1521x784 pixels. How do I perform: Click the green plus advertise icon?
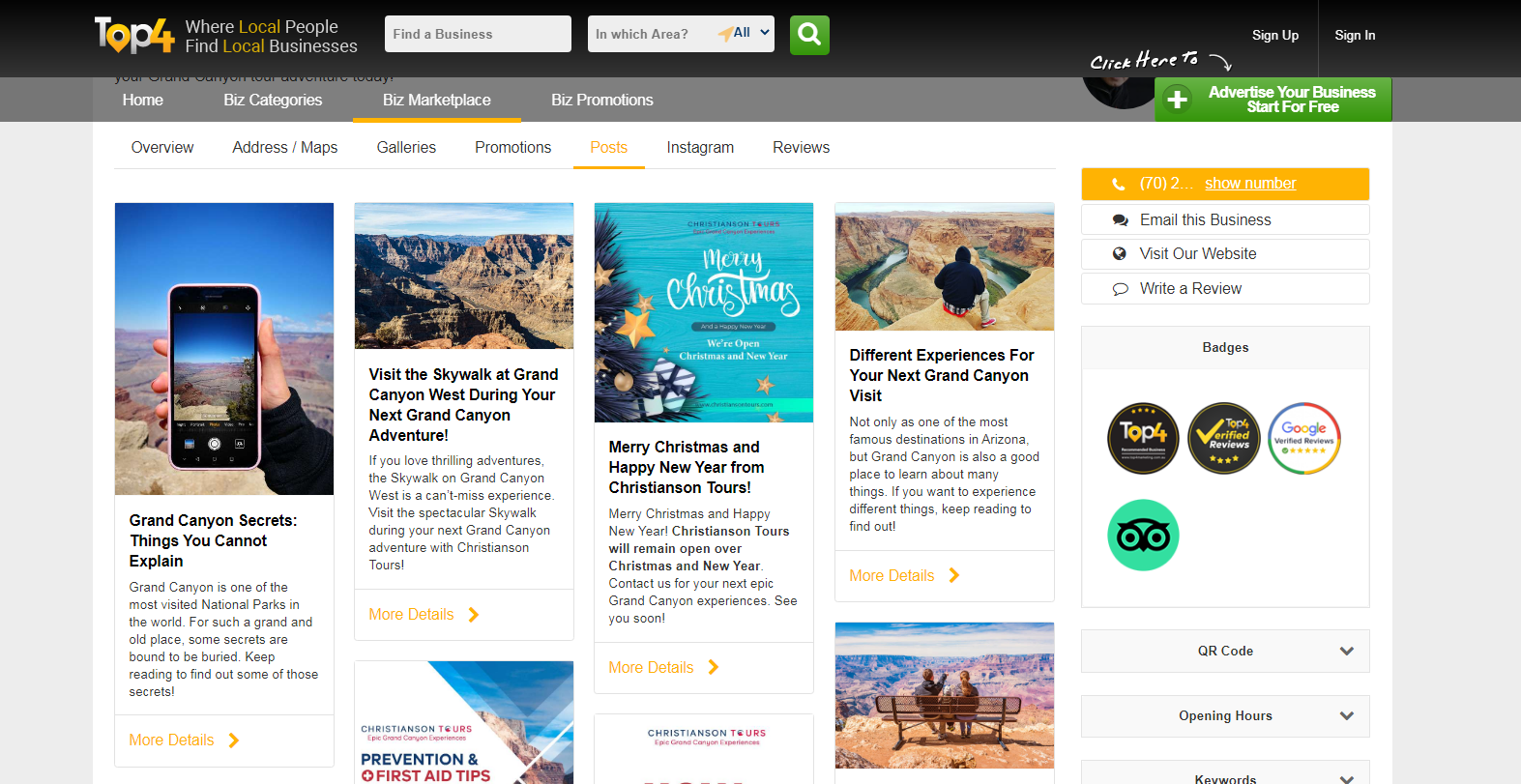[1177, 100]
